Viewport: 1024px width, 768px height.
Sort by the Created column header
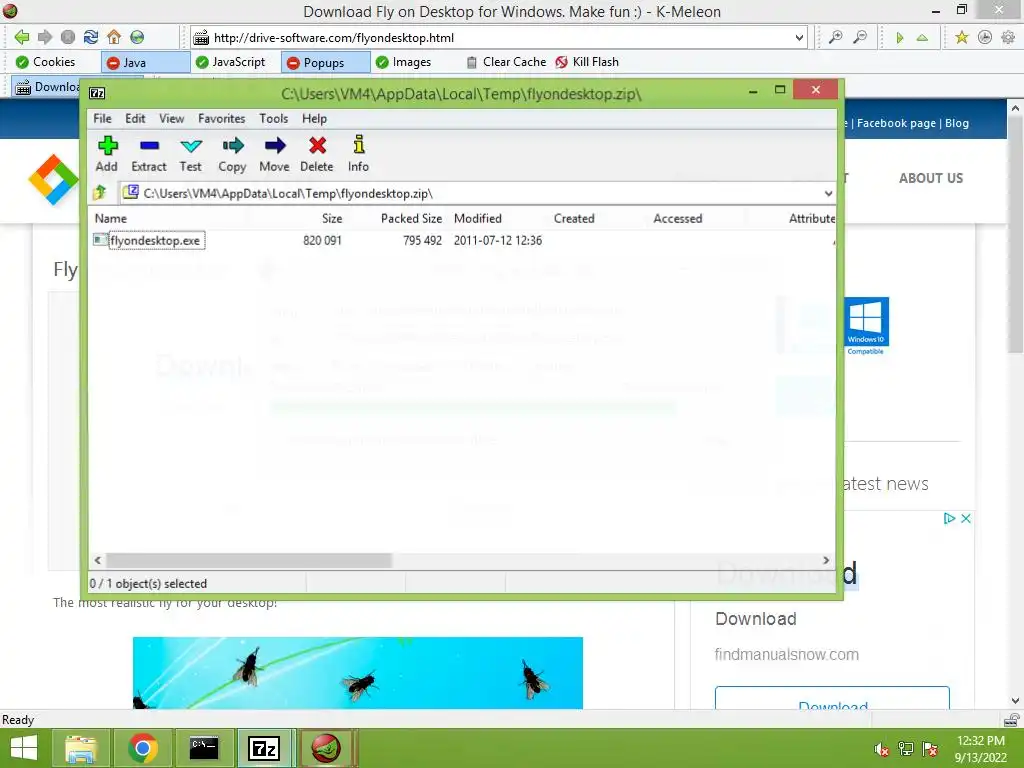574,218
